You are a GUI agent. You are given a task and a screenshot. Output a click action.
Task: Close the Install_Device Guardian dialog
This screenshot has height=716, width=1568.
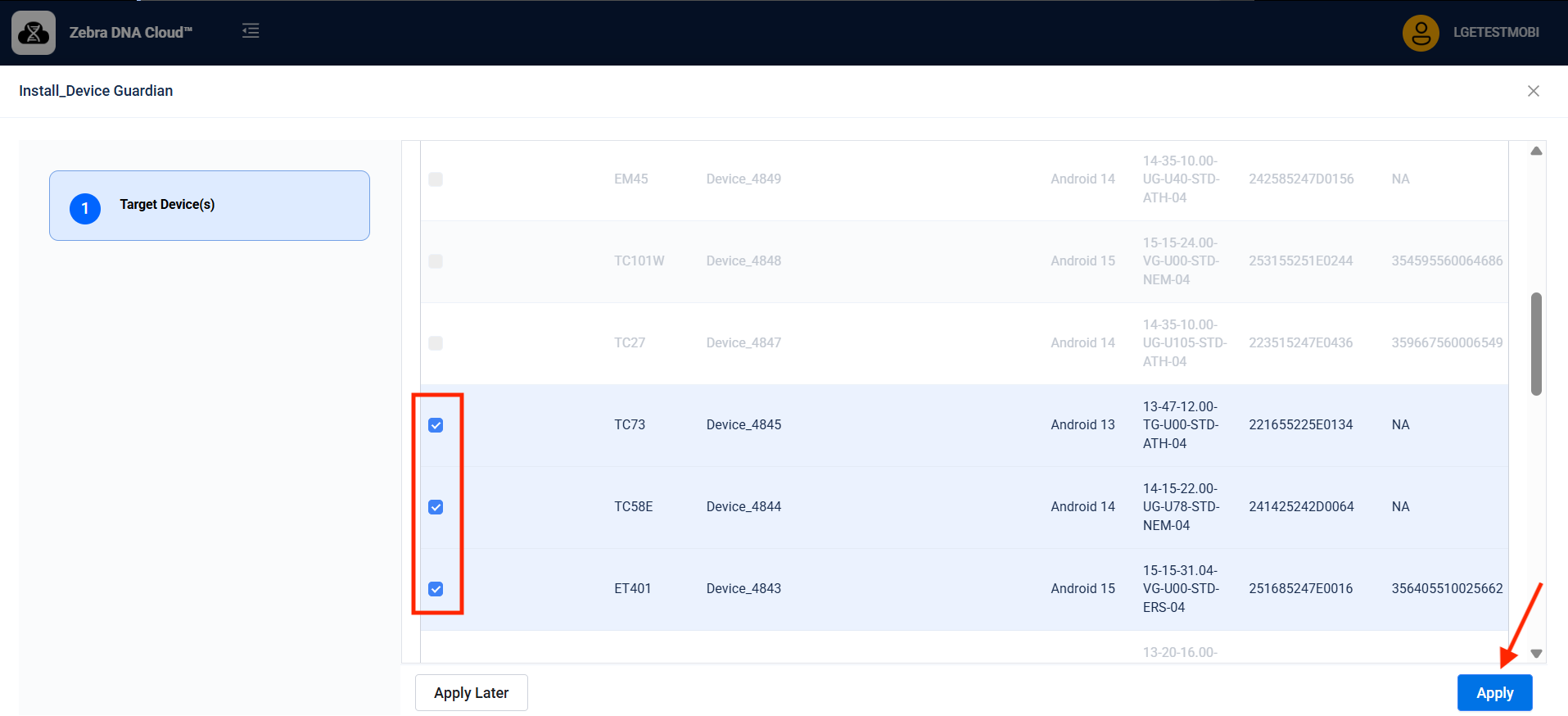coord(1533,91)
